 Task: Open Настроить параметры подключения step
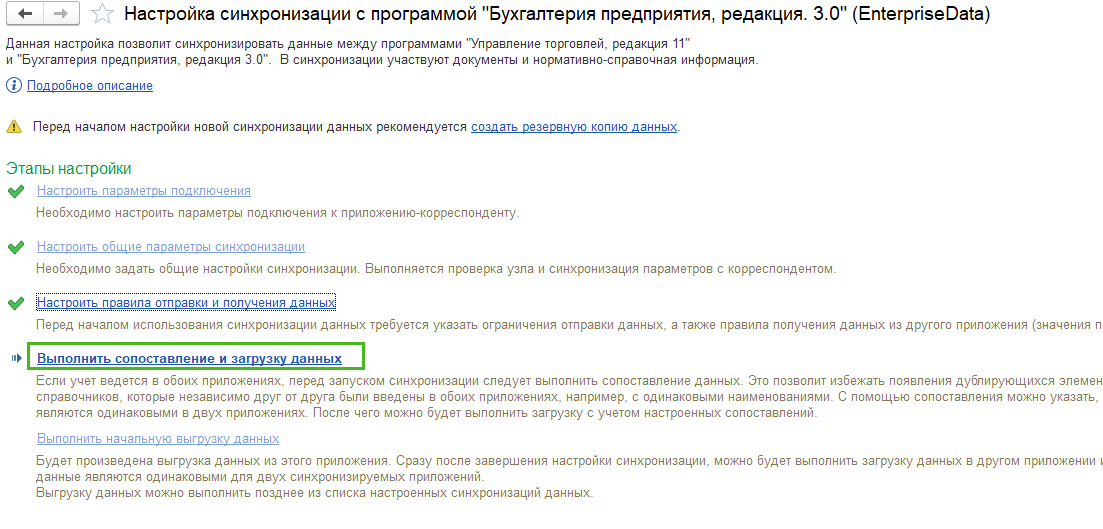tap(144, 191)
